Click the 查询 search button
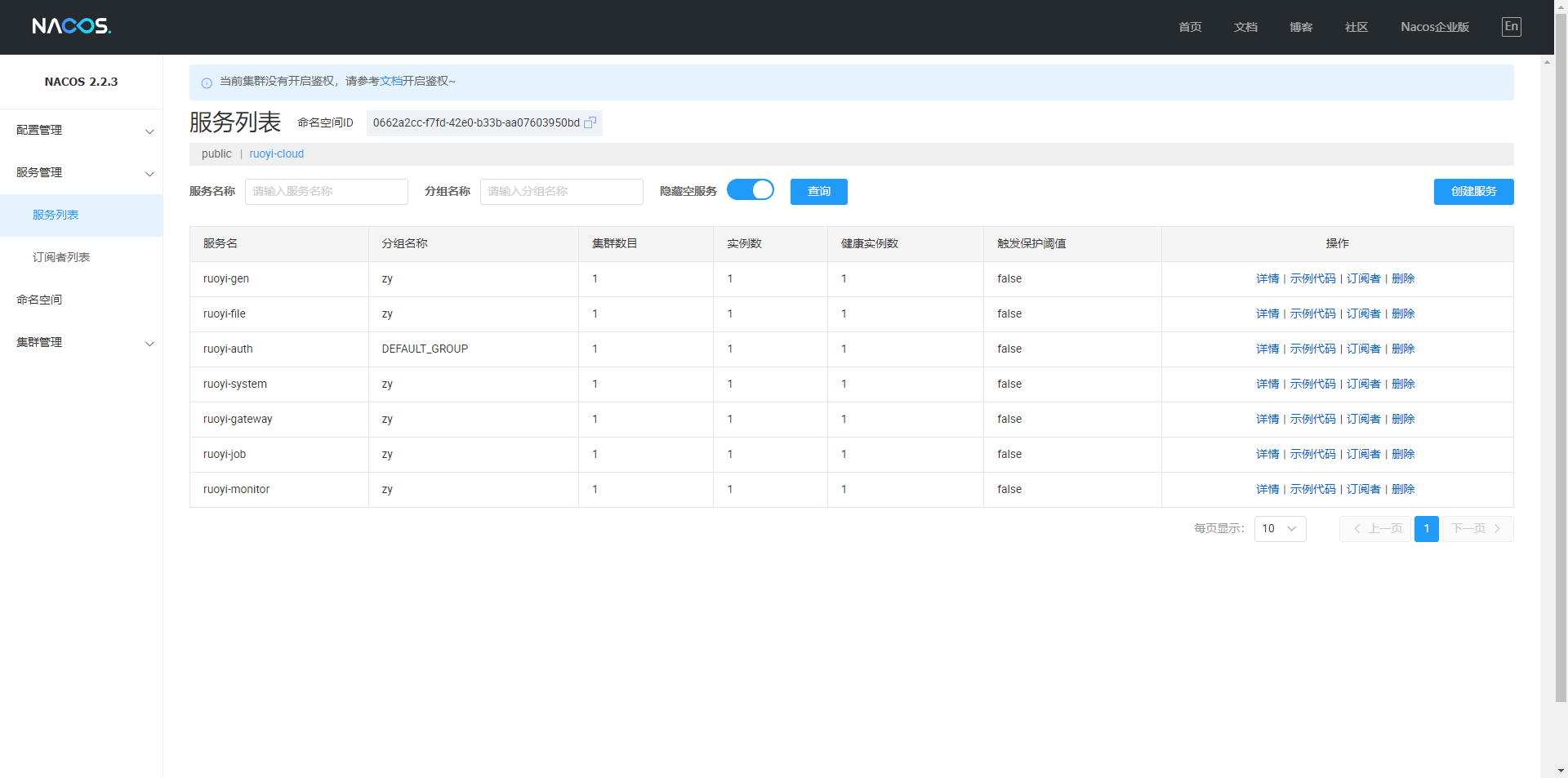Viewport: 1568px width, 778px height. coord(819,192)
